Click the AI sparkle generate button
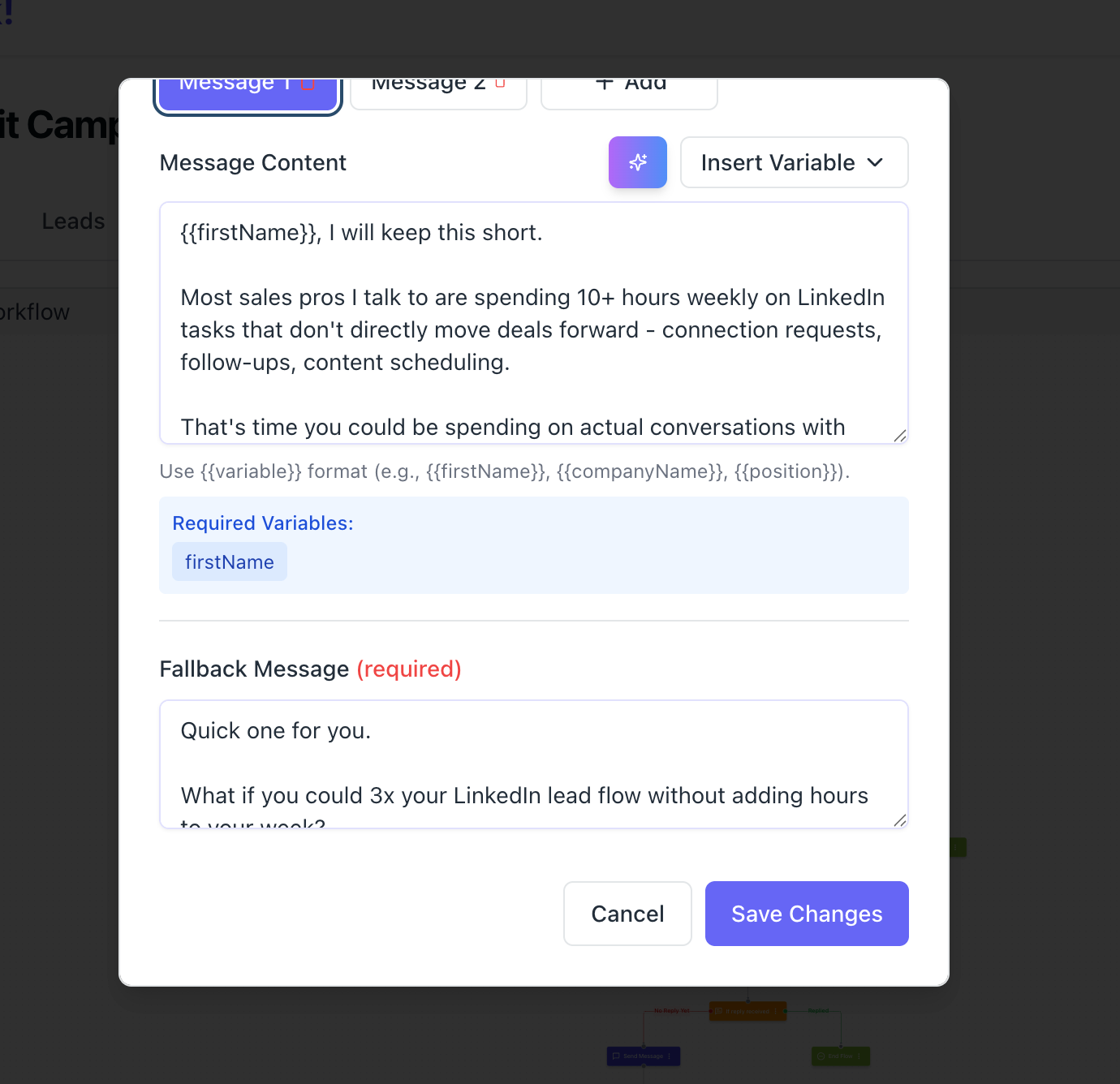This screenshot has width=1120, height=1084. click(638, 162)
